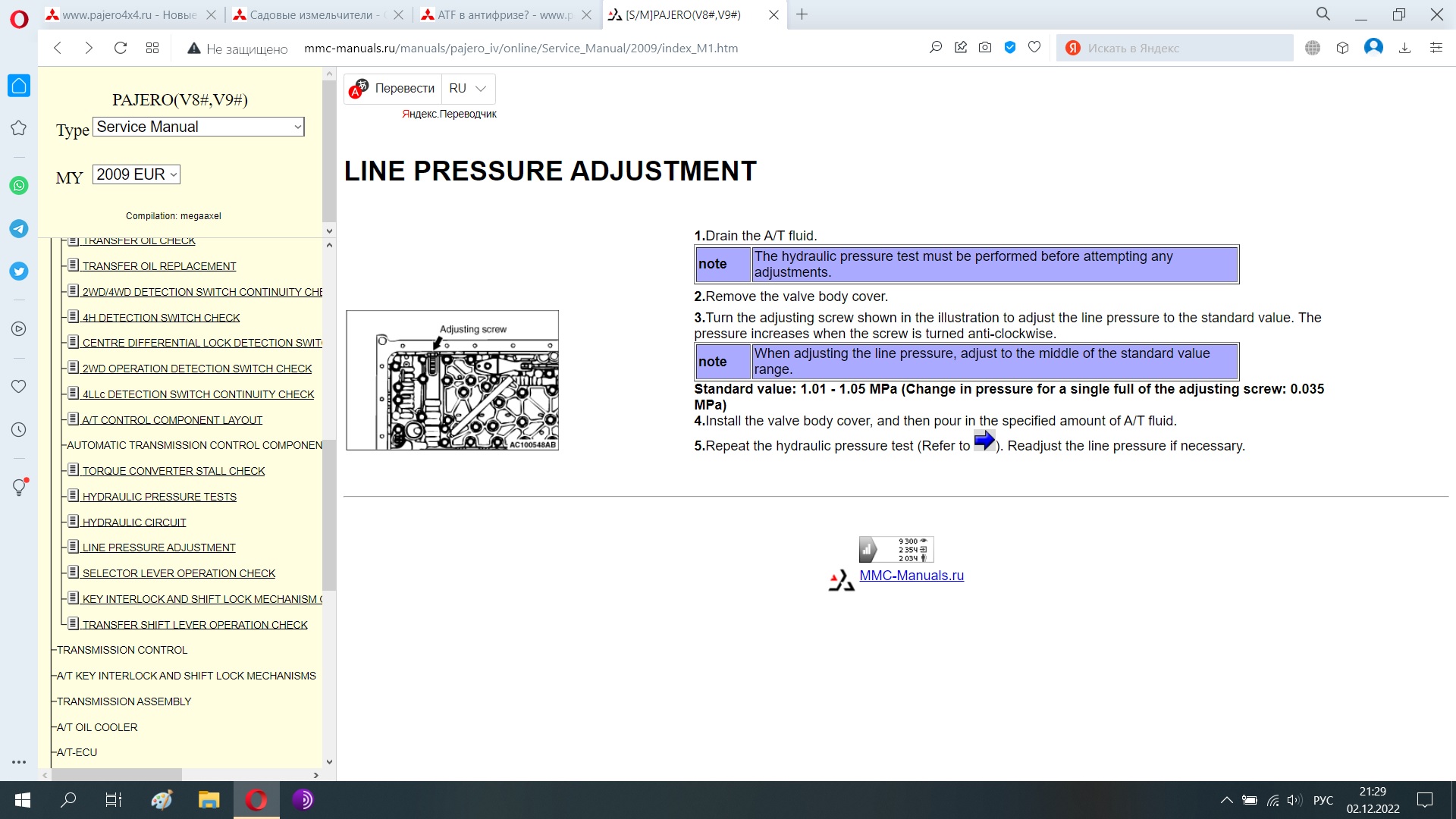
Task: Click the blue arrow reference link icon
Action: (x=984, y=441)
